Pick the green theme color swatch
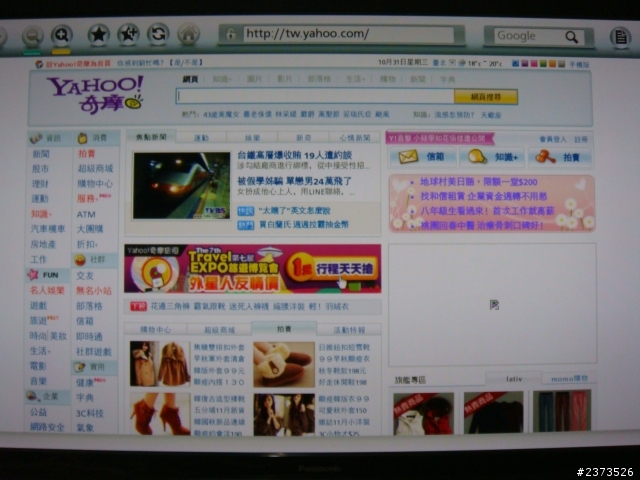This screenshot has width=640, height=480. point(543,64)
